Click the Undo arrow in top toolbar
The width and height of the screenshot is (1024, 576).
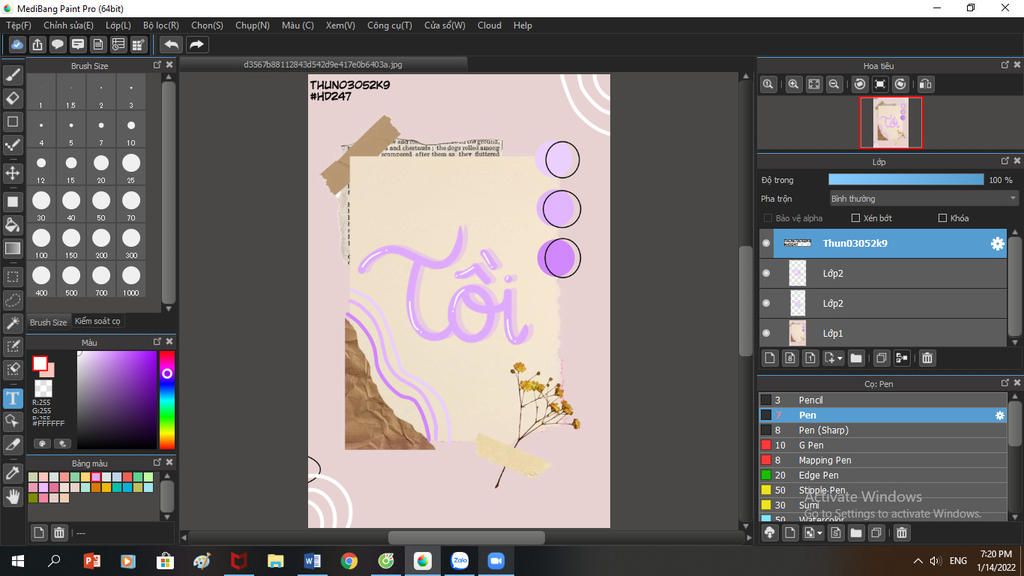[x=171, y=44]
